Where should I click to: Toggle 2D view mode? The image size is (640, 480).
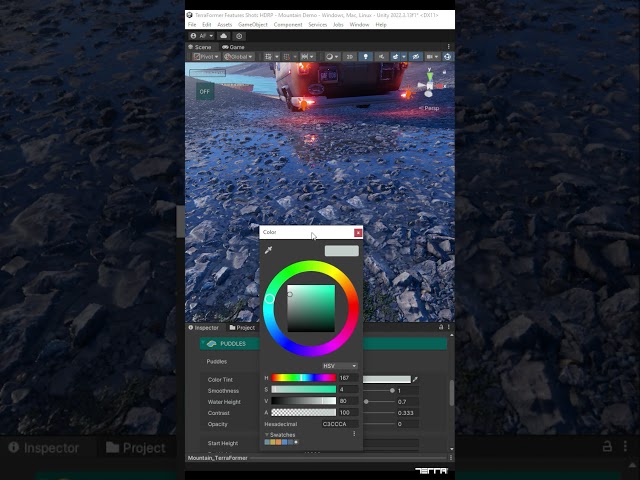(349, 57)
